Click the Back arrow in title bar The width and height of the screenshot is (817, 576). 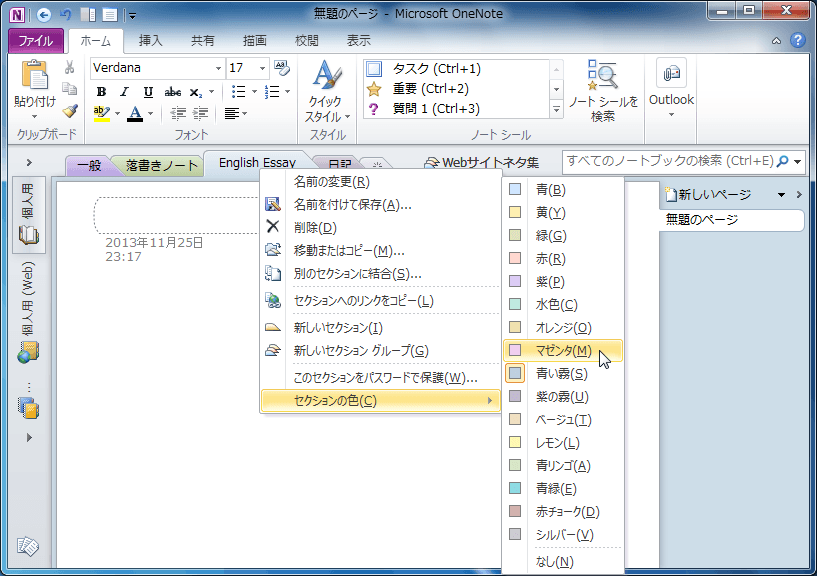(44, 15)
